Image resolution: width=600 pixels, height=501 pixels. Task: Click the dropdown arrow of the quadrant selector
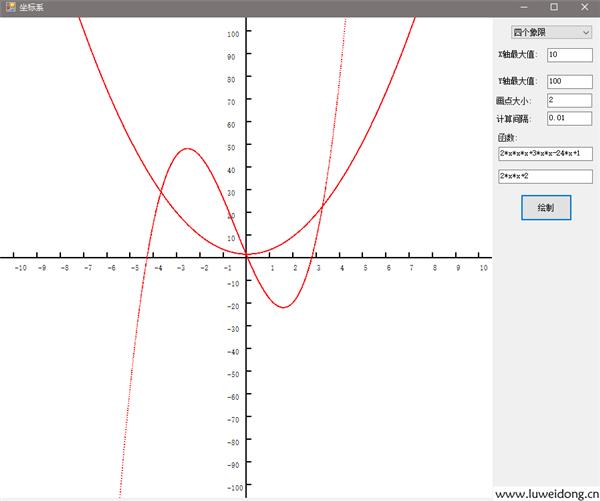585,33
